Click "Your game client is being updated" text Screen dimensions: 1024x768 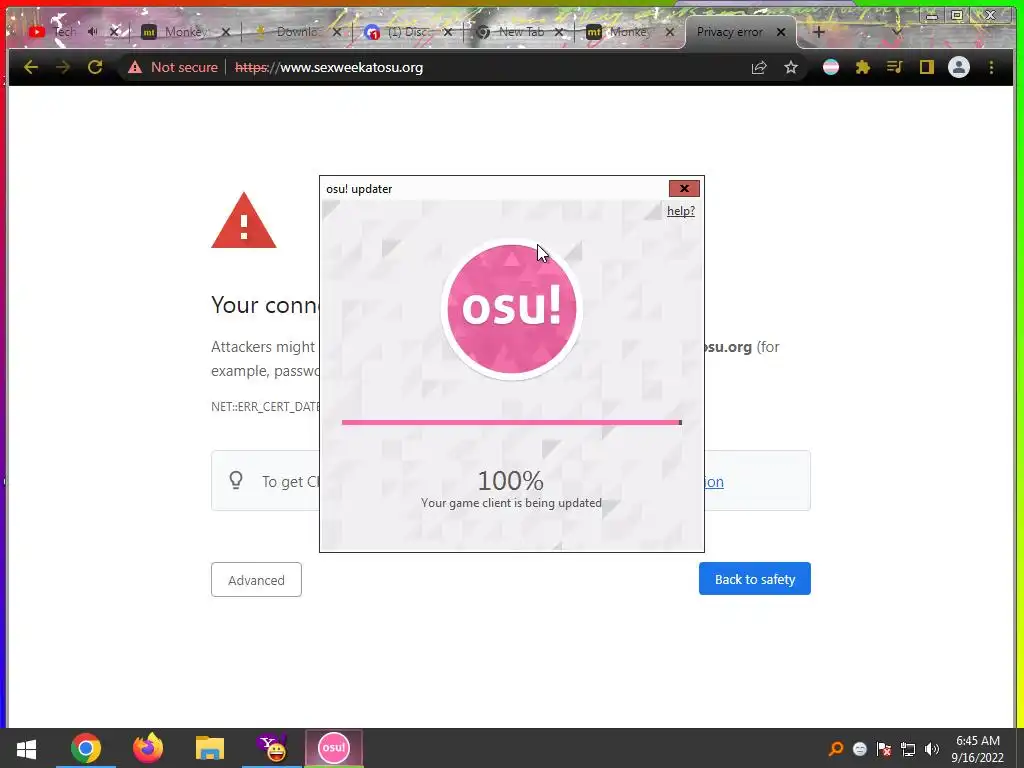[511, 503]
